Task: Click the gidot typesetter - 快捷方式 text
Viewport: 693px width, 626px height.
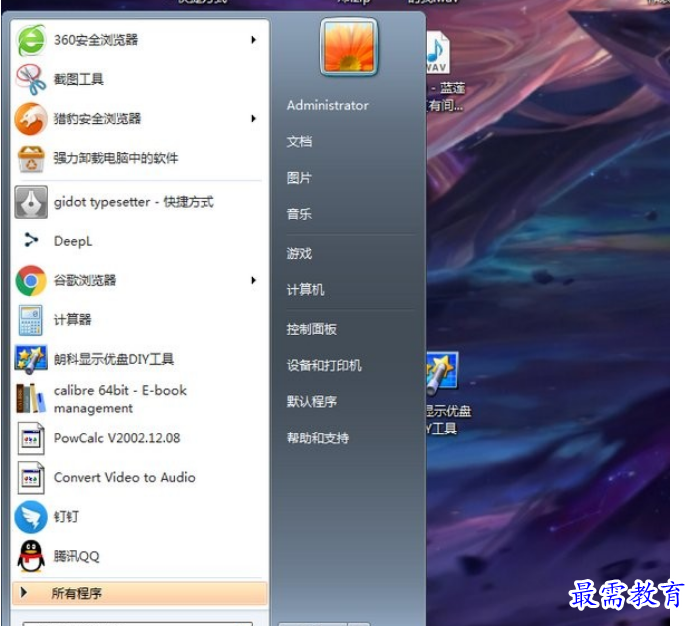Action: point(133,202)
